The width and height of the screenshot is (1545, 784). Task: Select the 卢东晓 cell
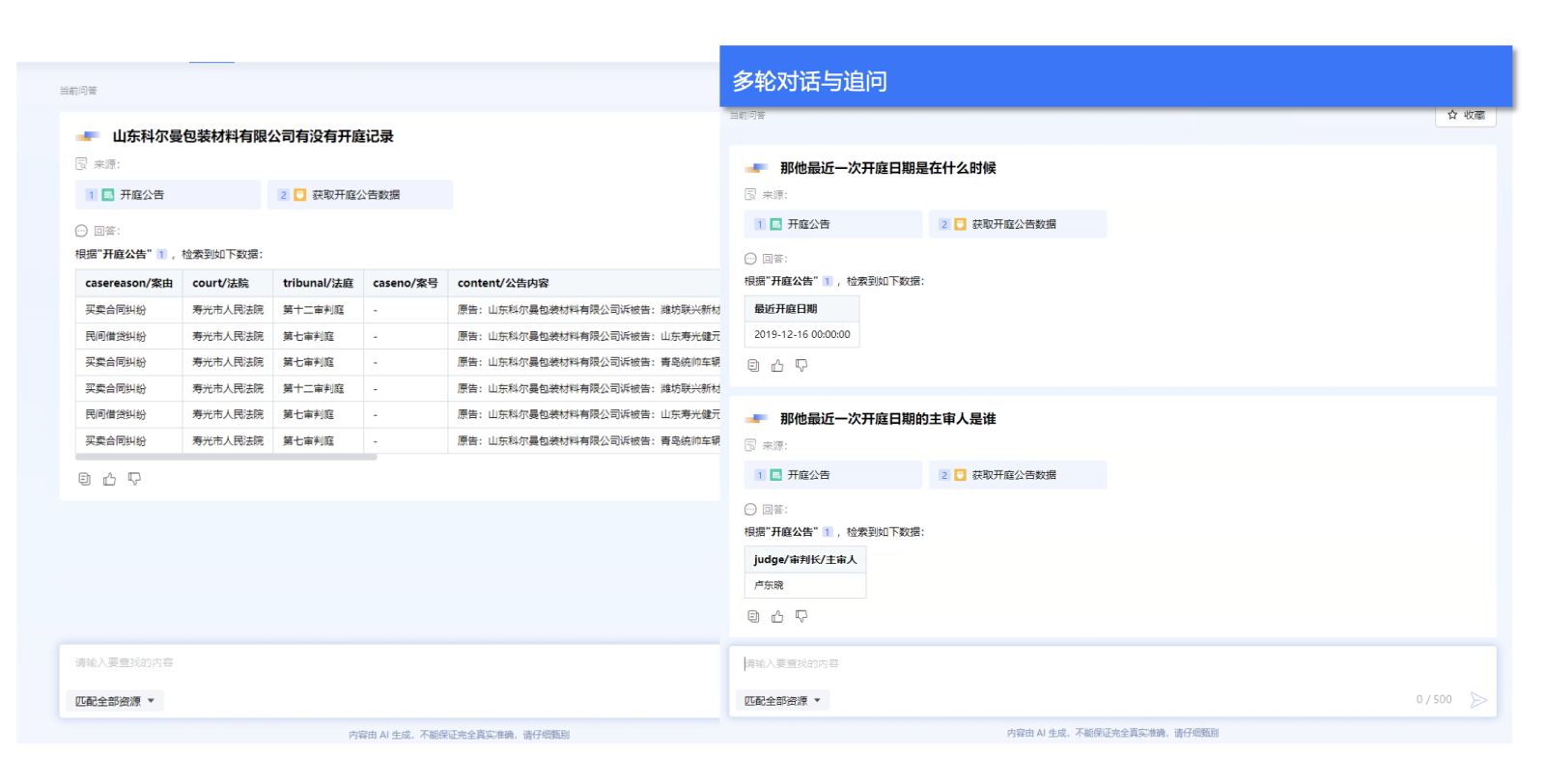[x=804, y=585]
